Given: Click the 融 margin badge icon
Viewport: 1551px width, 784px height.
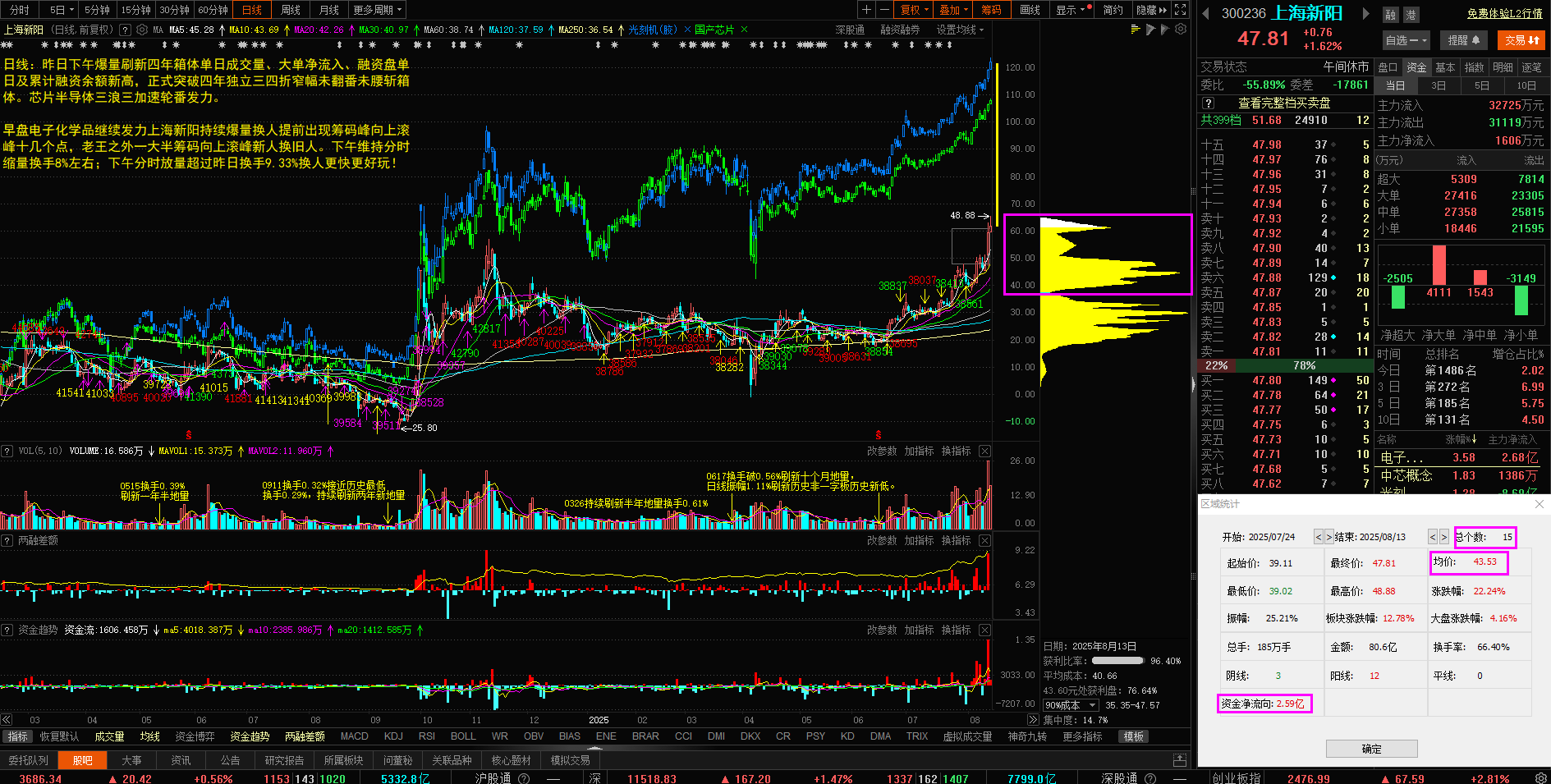Looking at the screenshot, I should pos(1390,15).
